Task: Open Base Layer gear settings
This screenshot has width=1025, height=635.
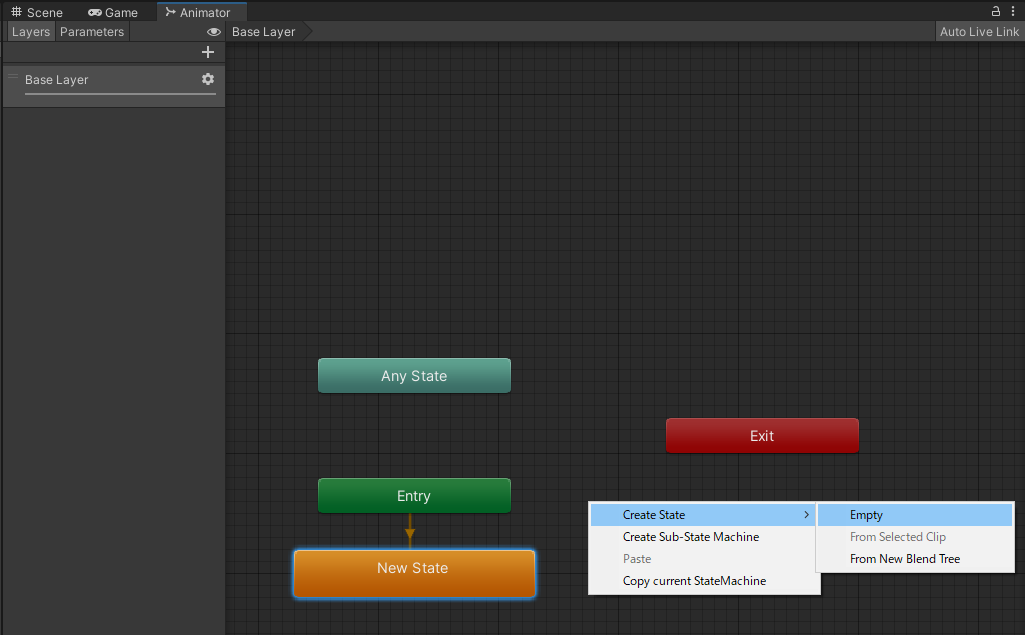Action: point(208,79)
